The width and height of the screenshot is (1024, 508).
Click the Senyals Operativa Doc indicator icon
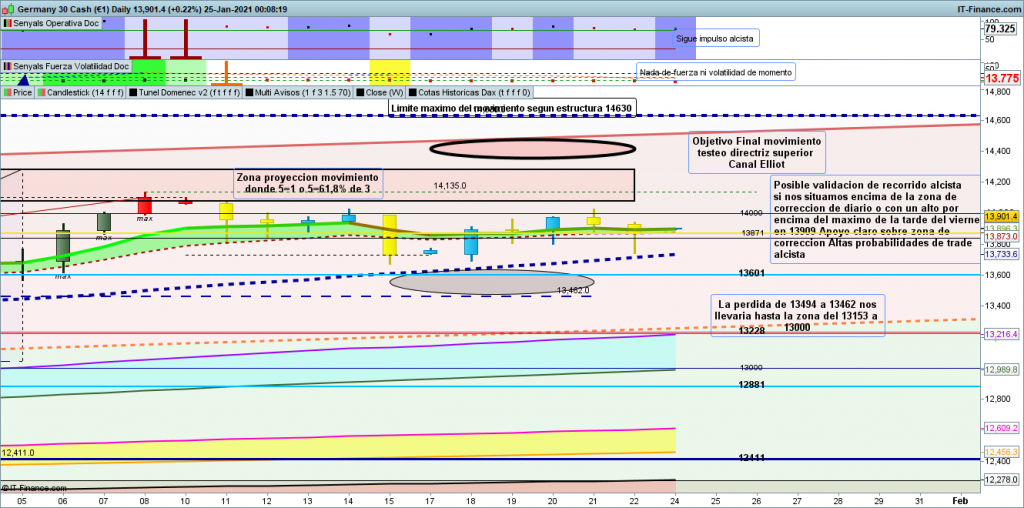pyautogui.click(x=7, y=21)
